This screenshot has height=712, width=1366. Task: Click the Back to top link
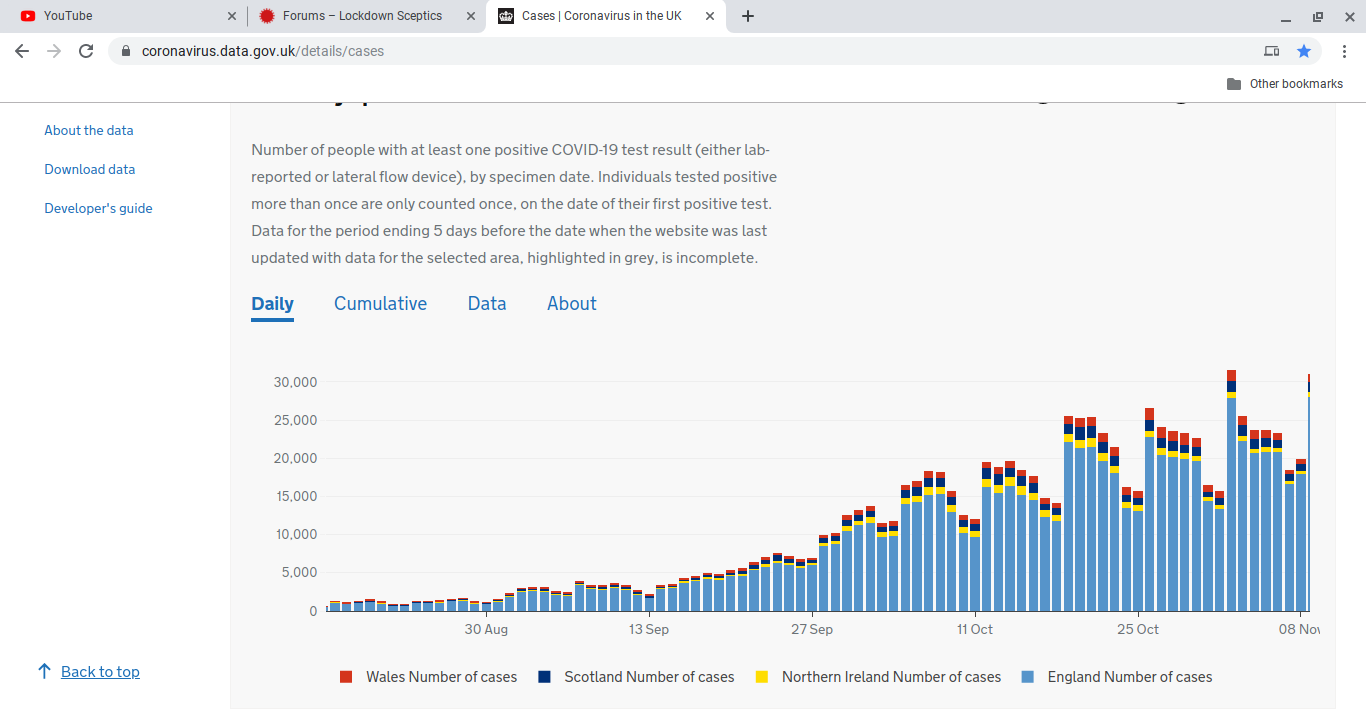(100, 672)
